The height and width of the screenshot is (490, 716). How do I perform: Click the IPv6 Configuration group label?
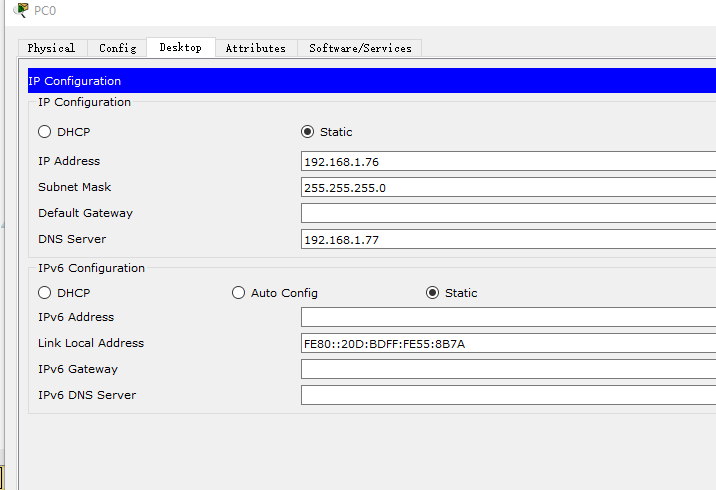91,268
